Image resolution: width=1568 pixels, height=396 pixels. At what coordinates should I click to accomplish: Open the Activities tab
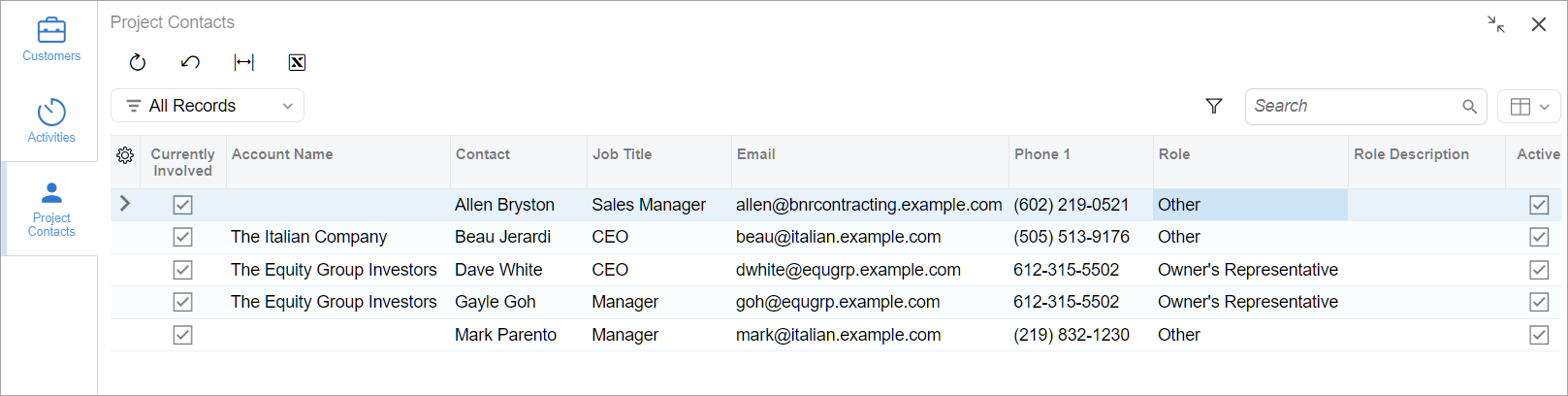tap(51, 121)
